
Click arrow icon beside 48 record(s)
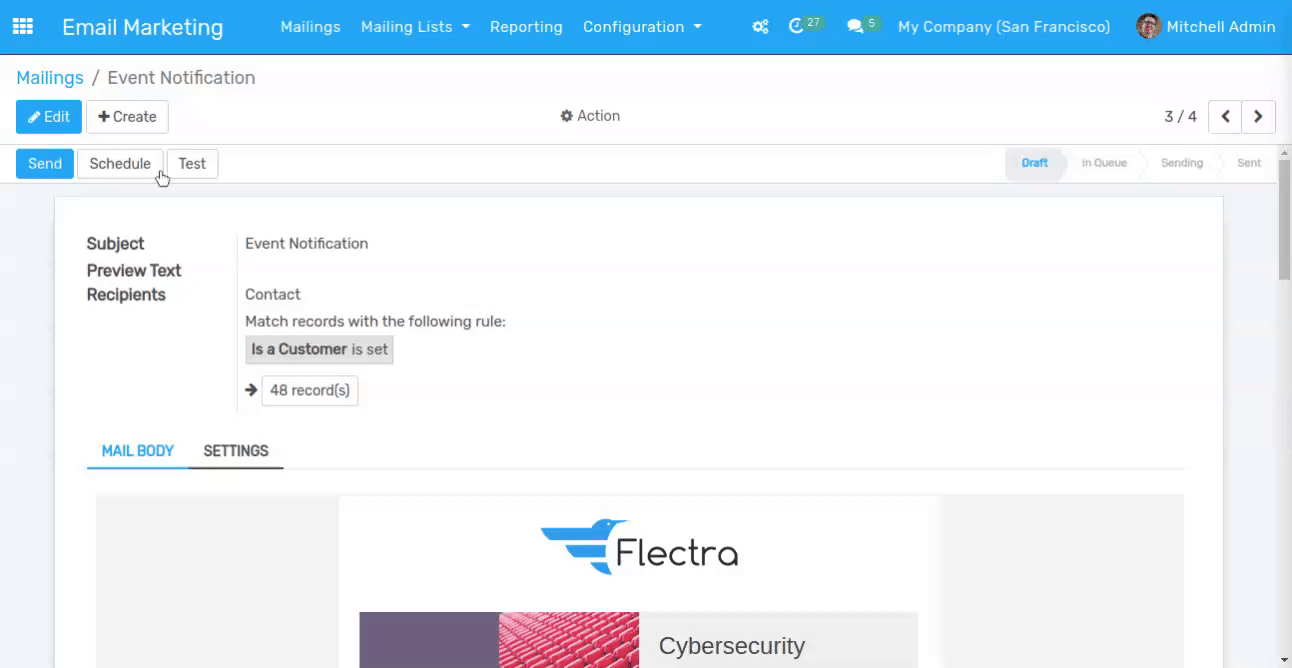tap(251, 390)
